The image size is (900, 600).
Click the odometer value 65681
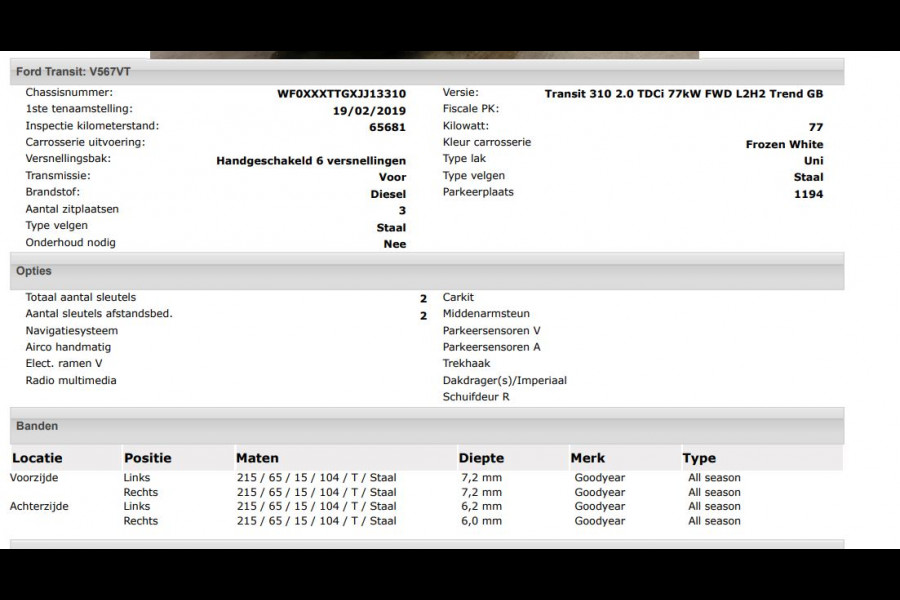pyautogui.click(x=387, y=128)
